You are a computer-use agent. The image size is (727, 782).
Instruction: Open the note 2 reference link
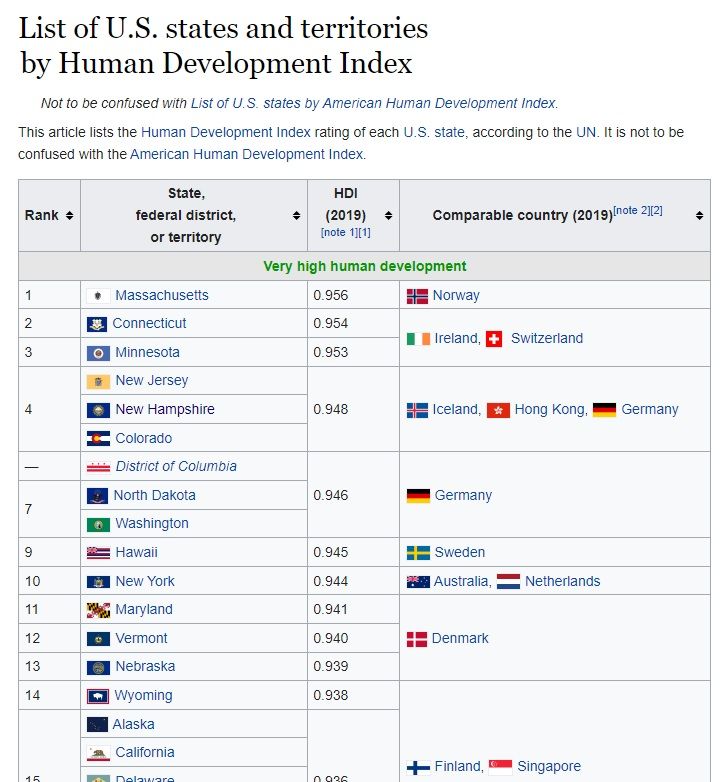coord(631,210)
